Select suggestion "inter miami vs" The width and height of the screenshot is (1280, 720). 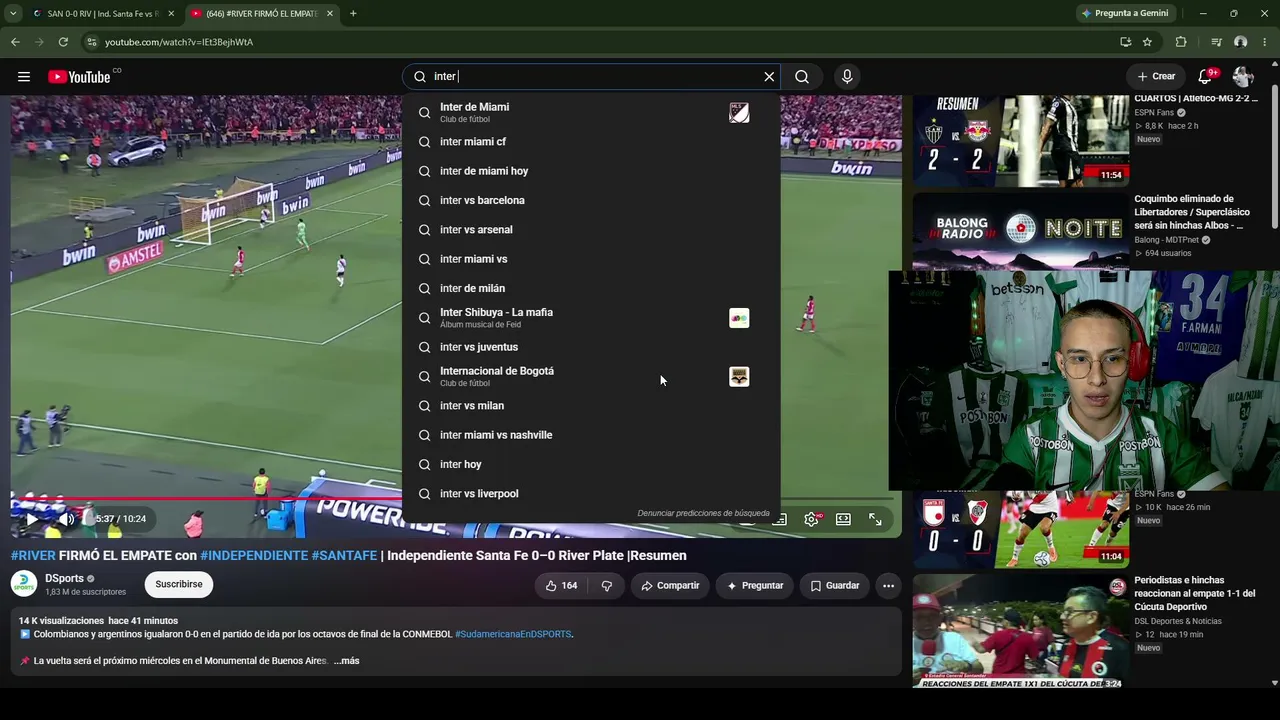tap(591, 259)
